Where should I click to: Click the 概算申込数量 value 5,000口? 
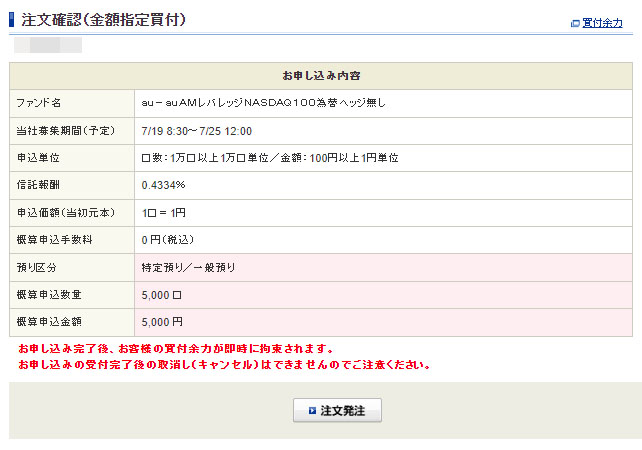(x=163, y=295)
